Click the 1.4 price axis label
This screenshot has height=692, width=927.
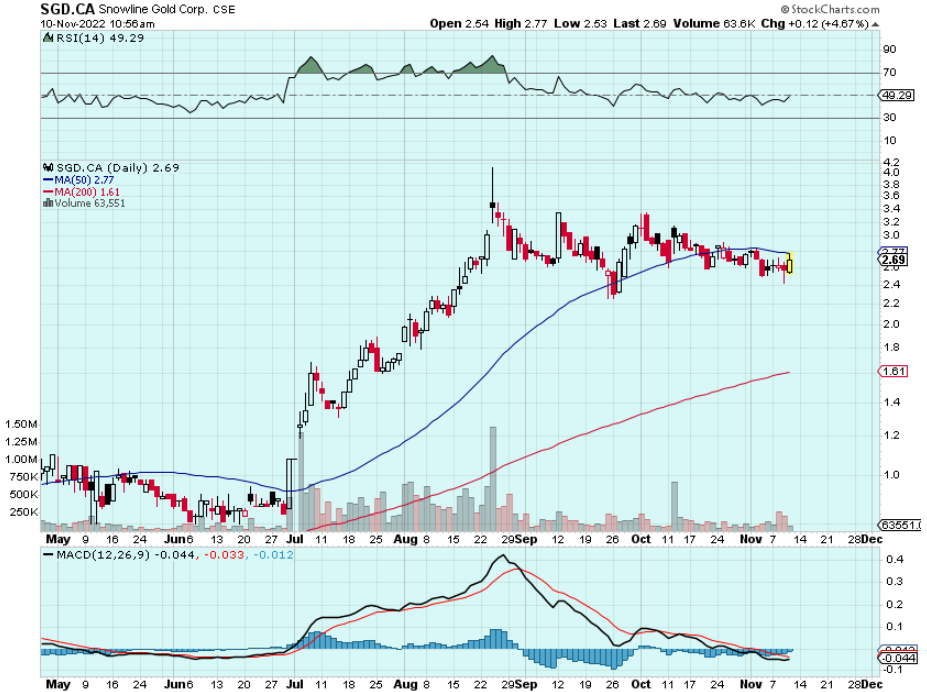(891, 402)
